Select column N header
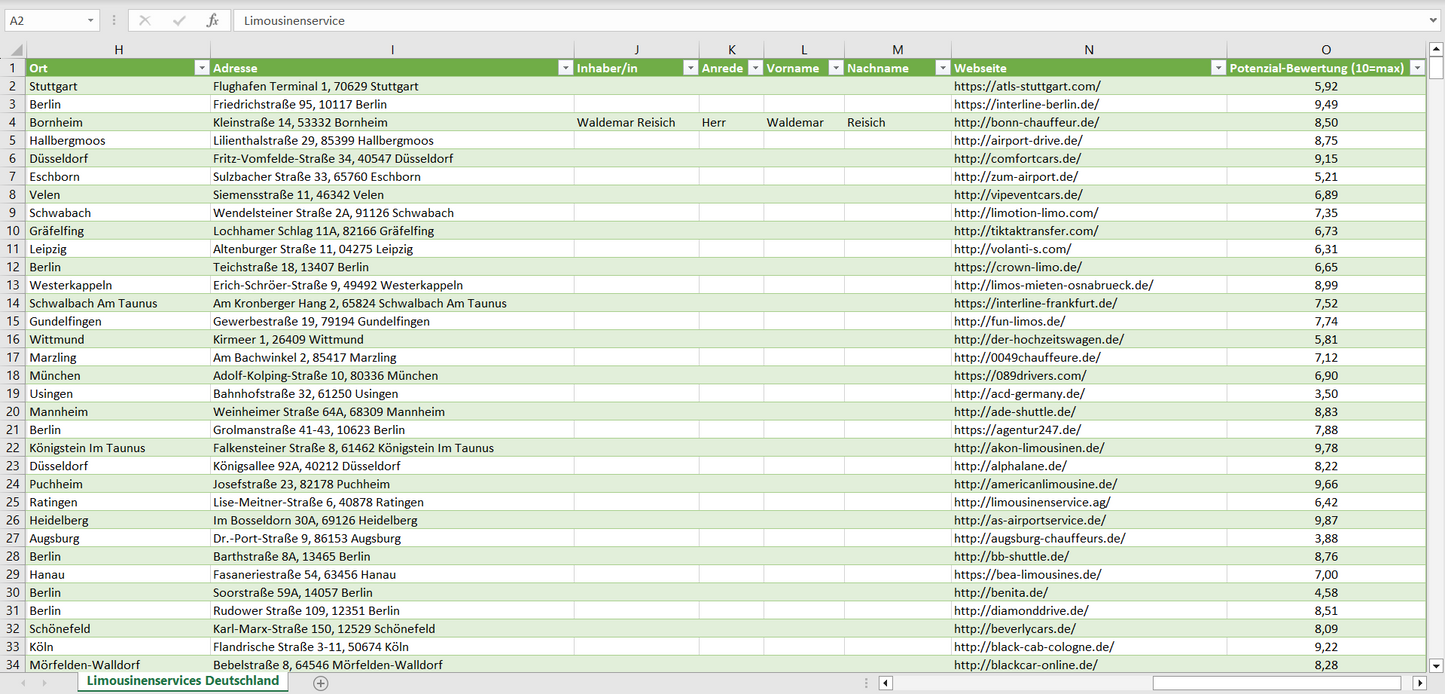 (x=1089, y=50)
